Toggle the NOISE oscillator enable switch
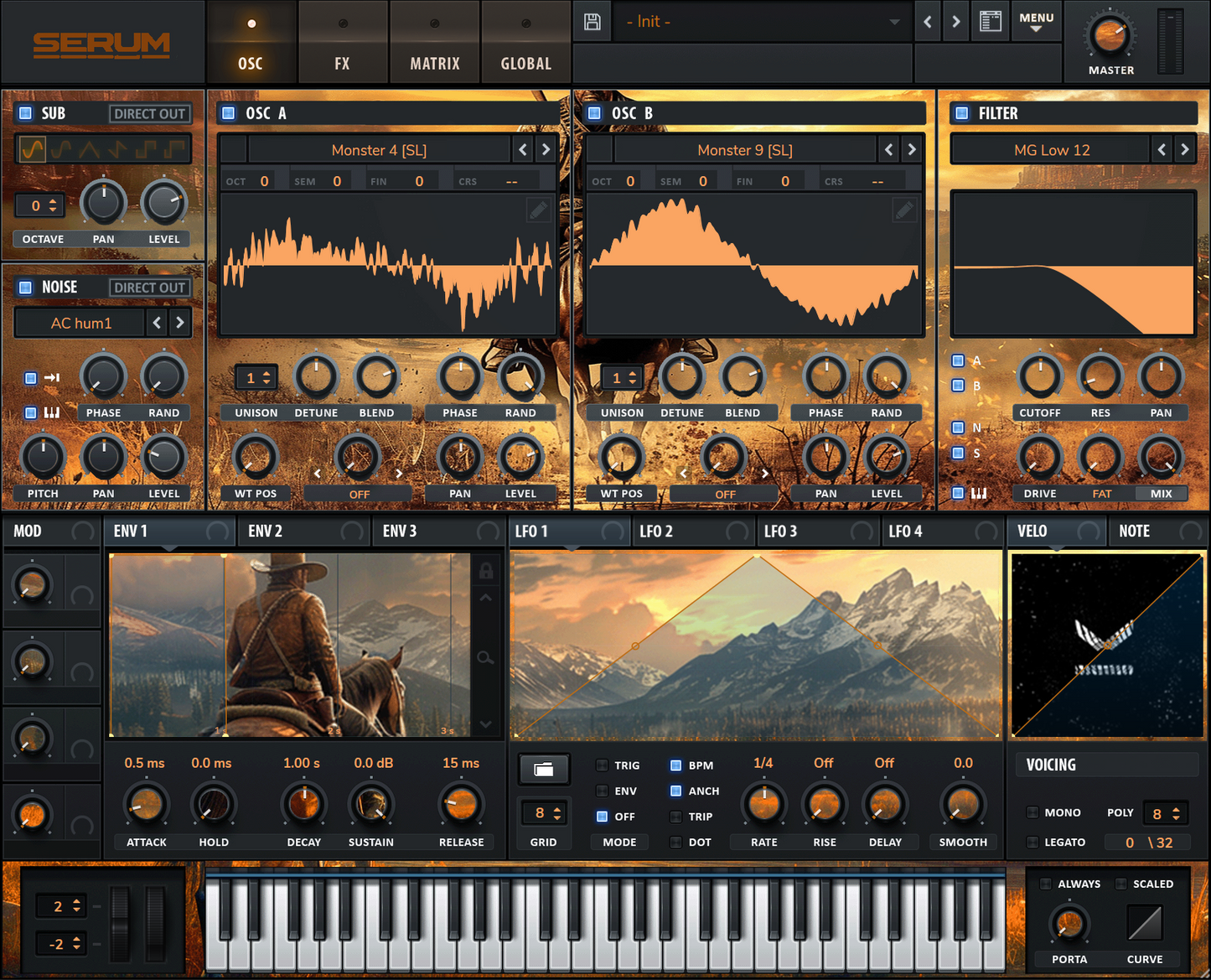This screenshot has height=980, width=1211. (x=25, y=288)
